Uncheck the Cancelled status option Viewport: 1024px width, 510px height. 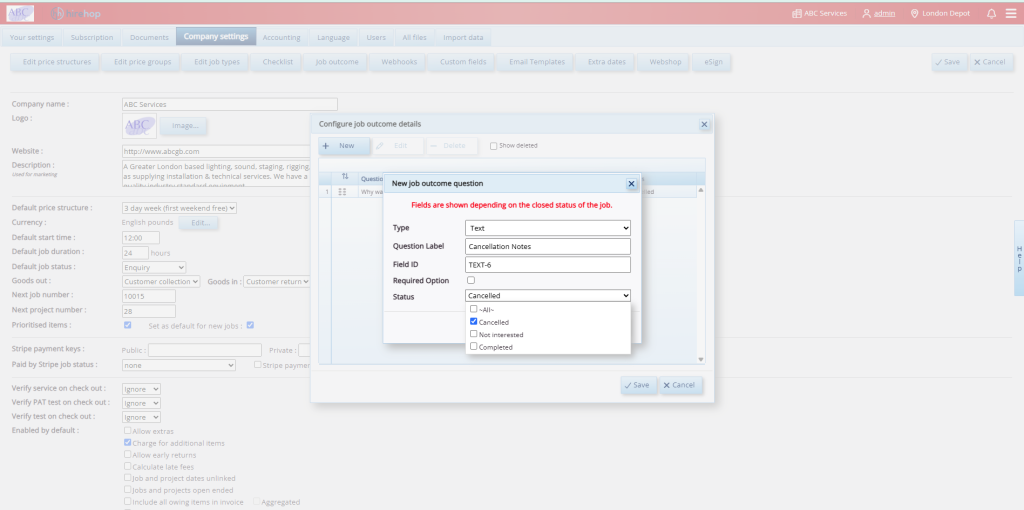(473, 321)
